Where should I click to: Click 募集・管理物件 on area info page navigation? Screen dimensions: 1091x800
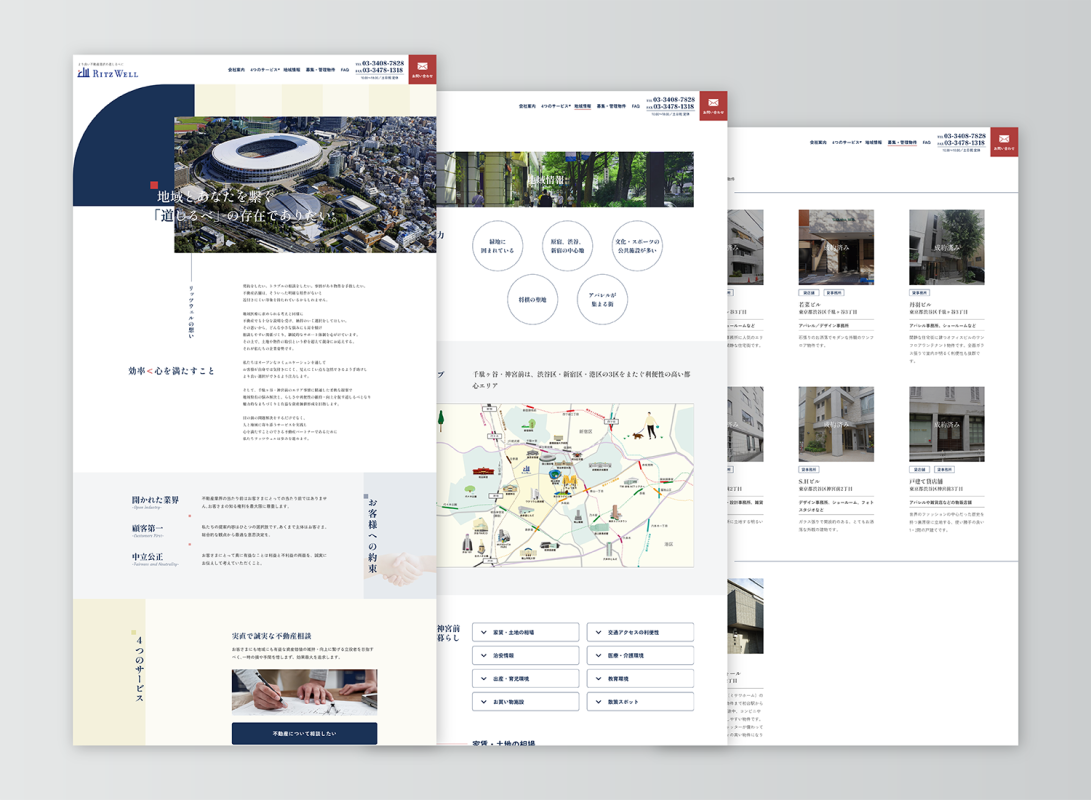coord(612,106)
